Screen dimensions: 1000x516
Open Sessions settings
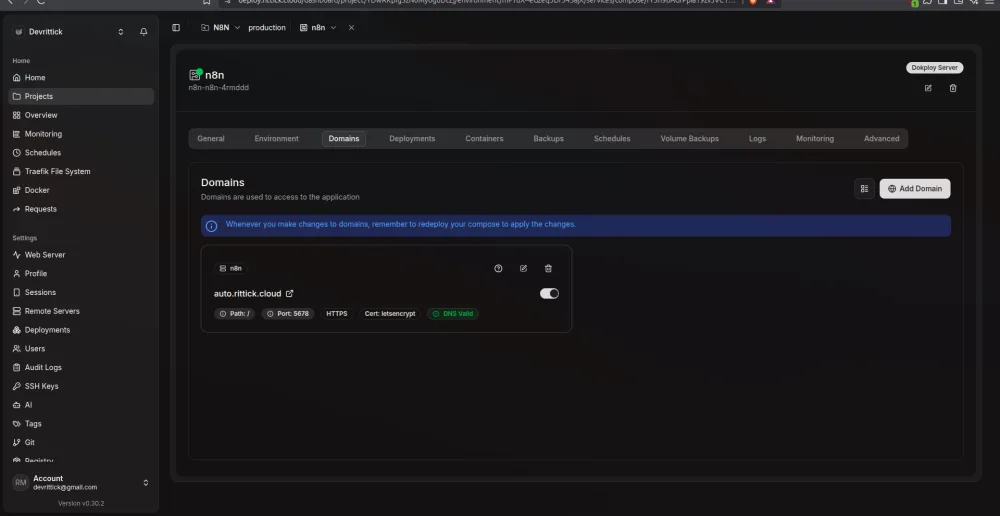81,293
